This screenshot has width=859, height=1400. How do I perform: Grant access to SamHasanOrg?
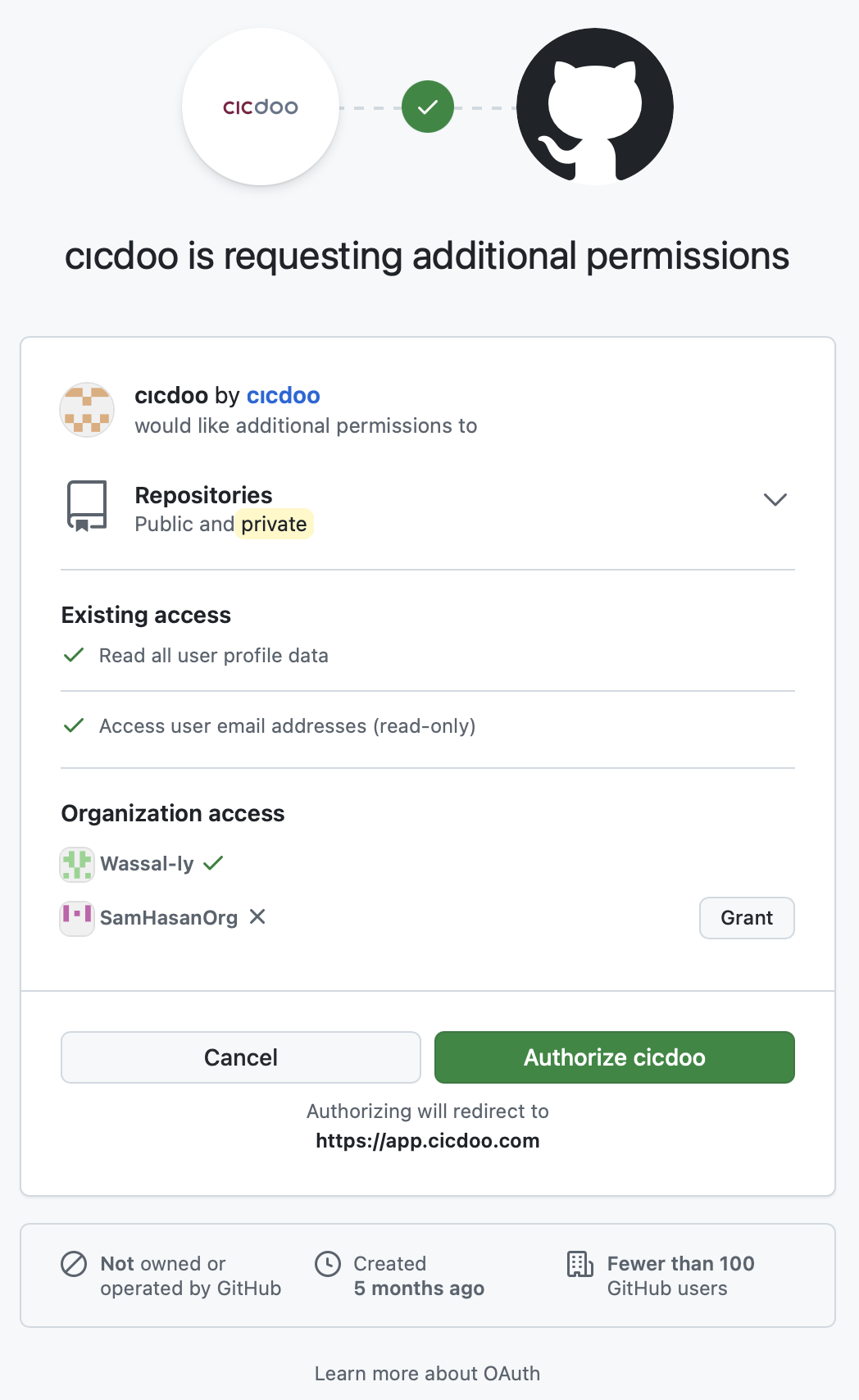pos(747,918)
